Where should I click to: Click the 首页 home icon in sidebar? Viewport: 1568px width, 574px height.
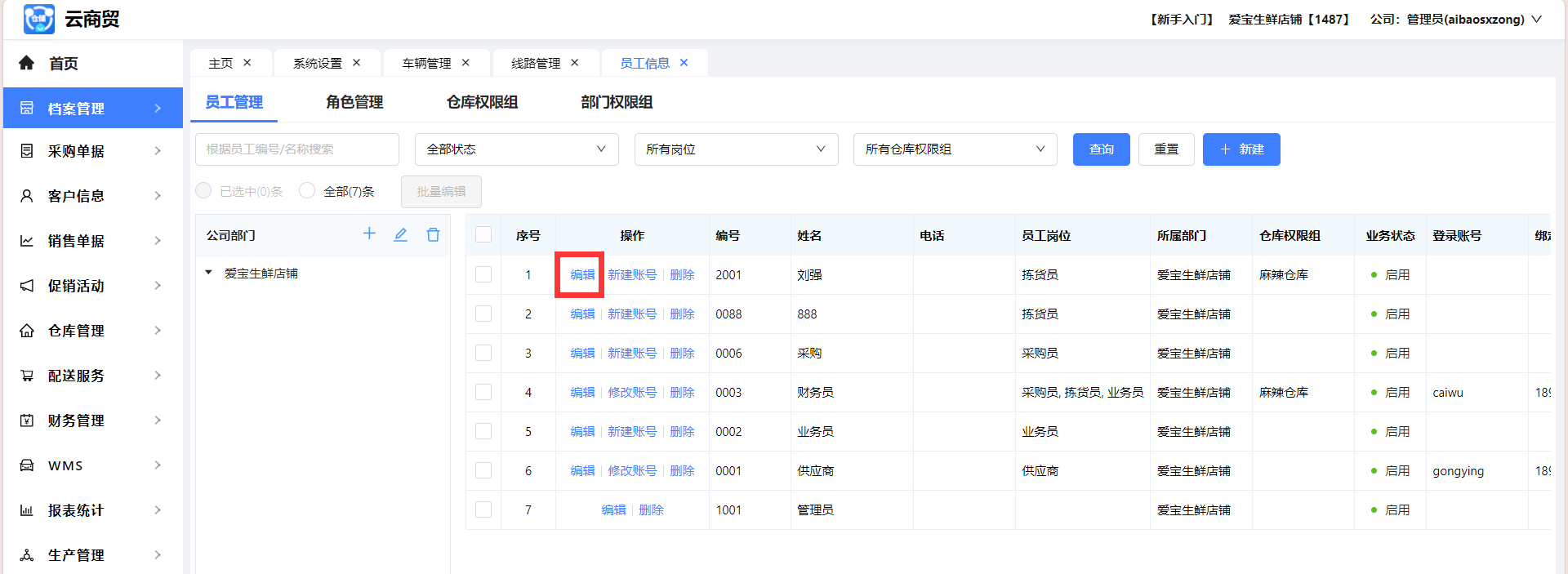pyautogui.click(x=27, y=63)
